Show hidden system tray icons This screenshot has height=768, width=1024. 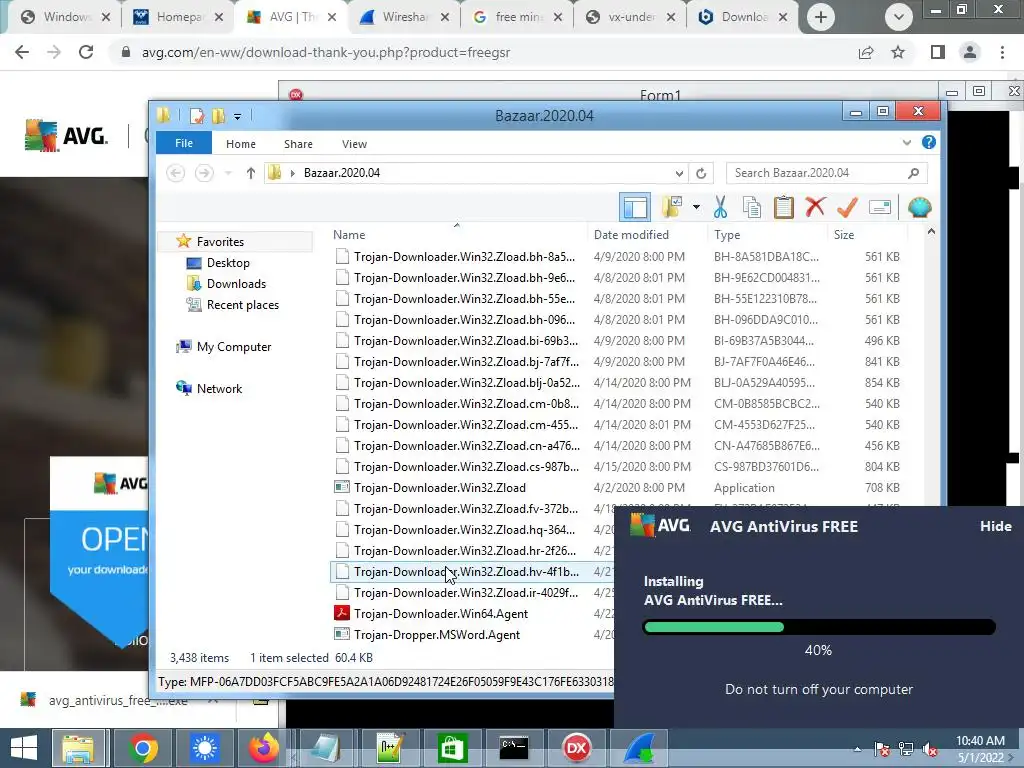[857, 749]
